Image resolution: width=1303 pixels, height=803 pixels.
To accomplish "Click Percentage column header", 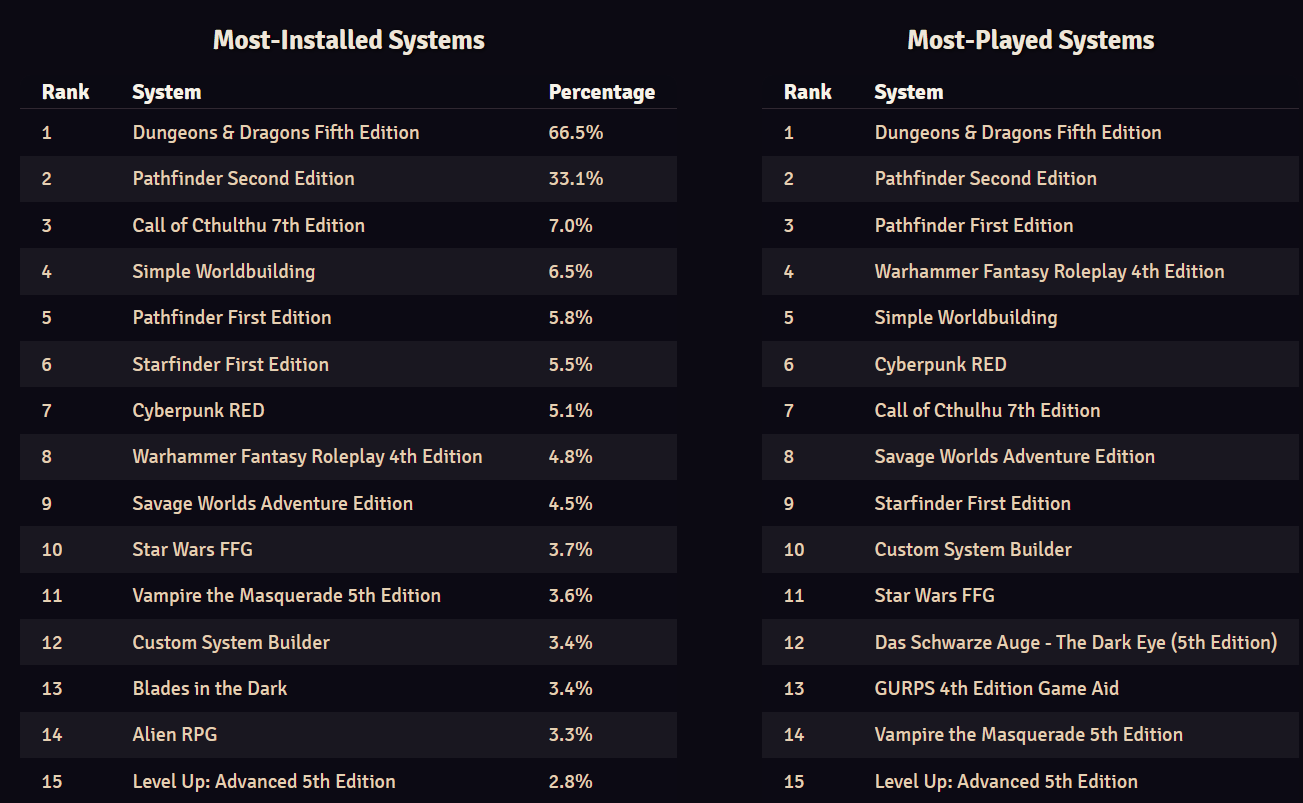I will point(601,92).
